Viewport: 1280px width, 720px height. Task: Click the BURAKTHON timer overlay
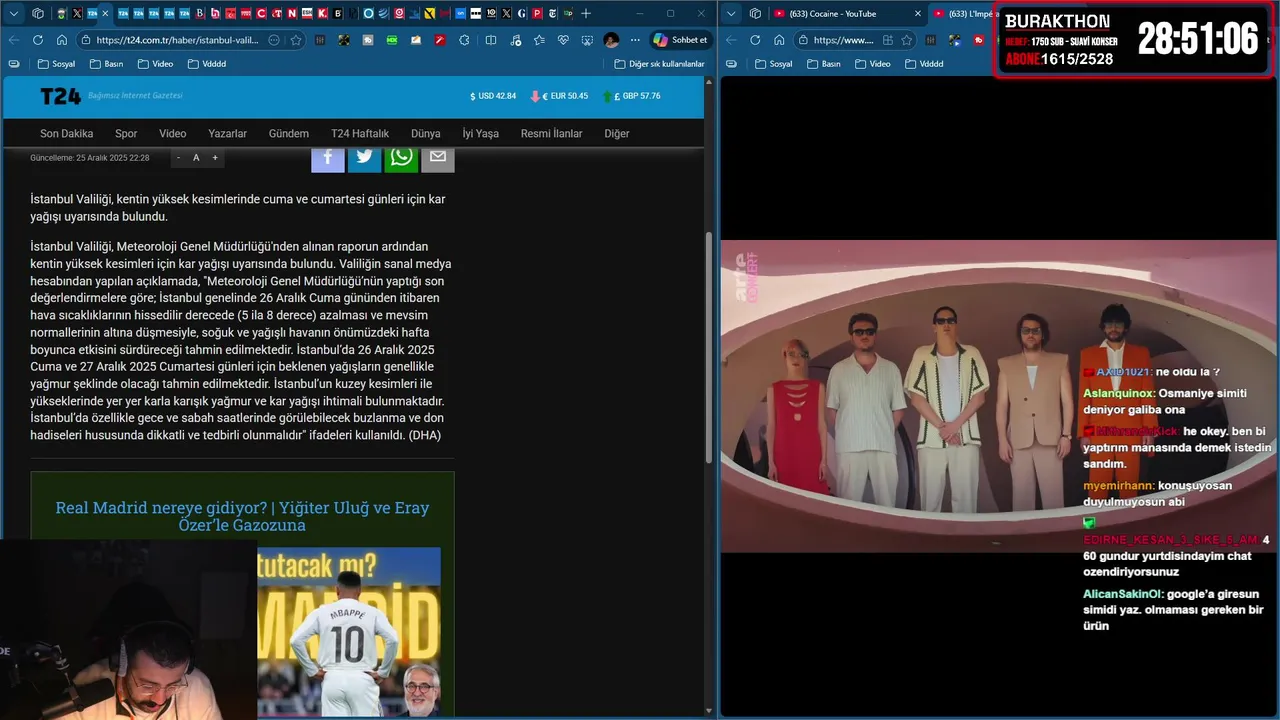click(x=1134, y=40)
